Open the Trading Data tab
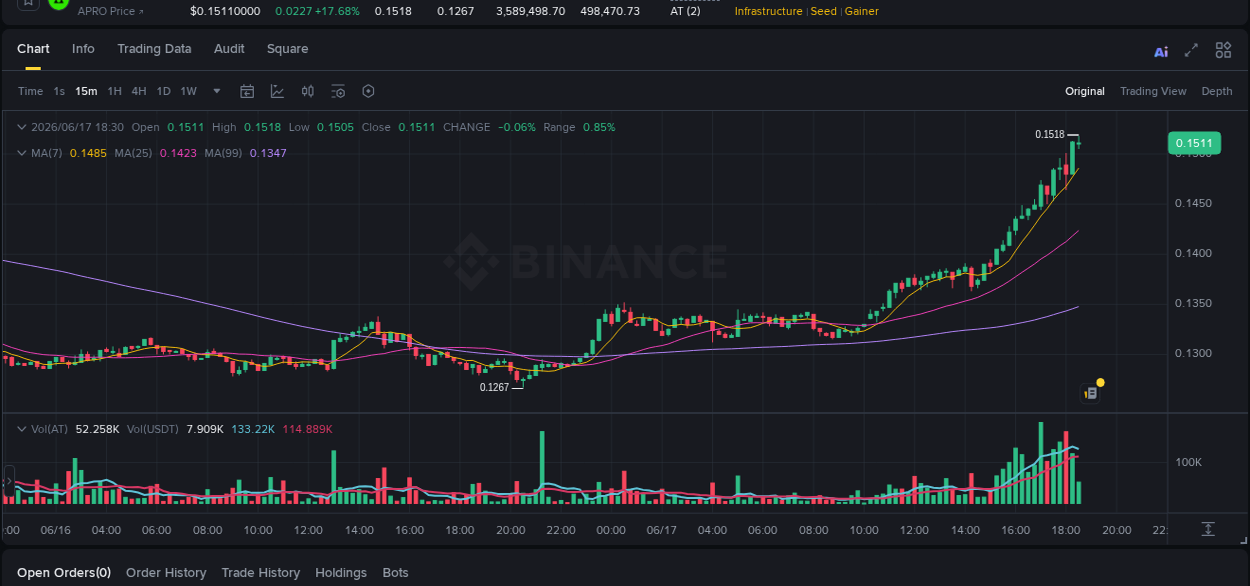Viewport: 1250px width, 586px height. [x=154, y=49]
